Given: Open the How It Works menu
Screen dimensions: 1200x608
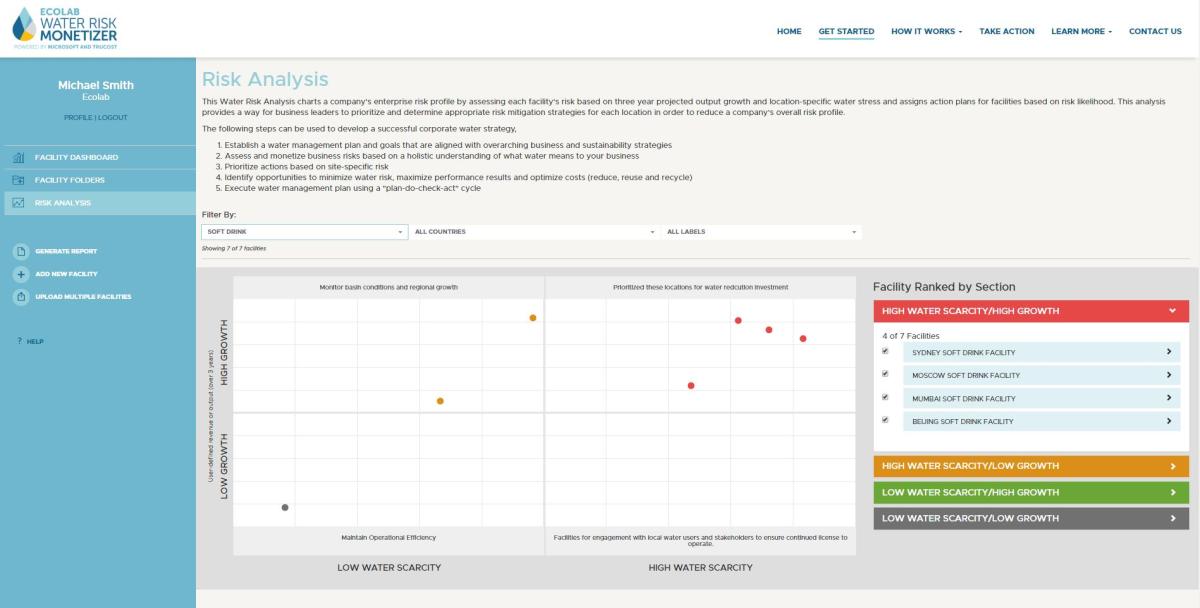Looking at the screenshot, I should click(x=926, y=32).
